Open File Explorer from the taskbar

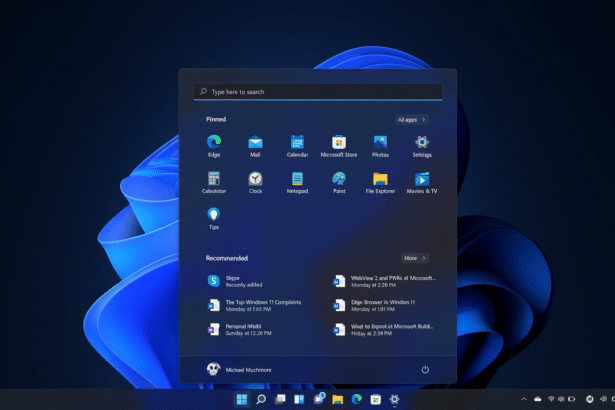click(x=337, y=399)
